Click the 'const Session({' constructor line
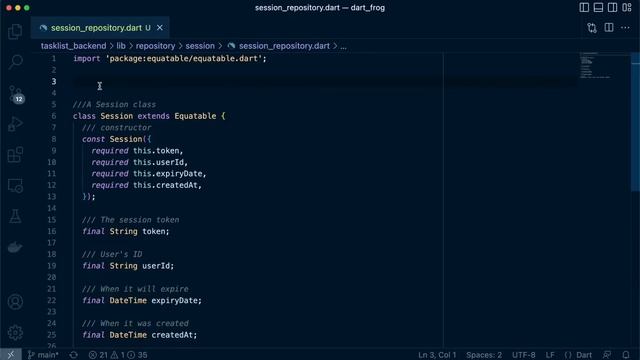The width and height of the screenshot is (640, 360). (116, 139)
